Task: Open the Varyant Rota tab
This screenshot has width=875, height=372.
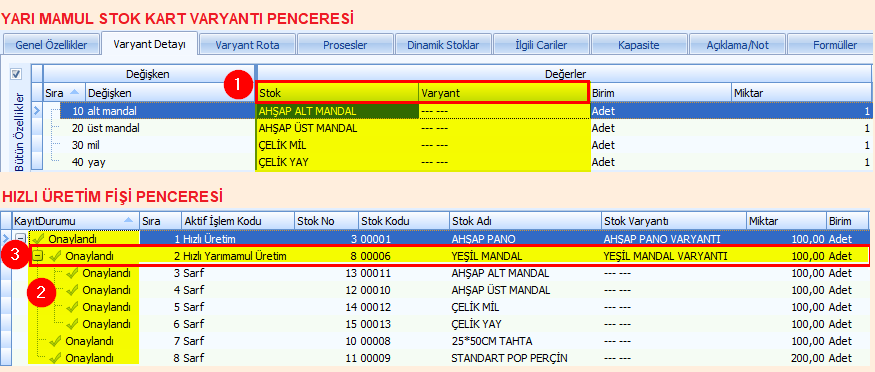Action: click(247, 45)
